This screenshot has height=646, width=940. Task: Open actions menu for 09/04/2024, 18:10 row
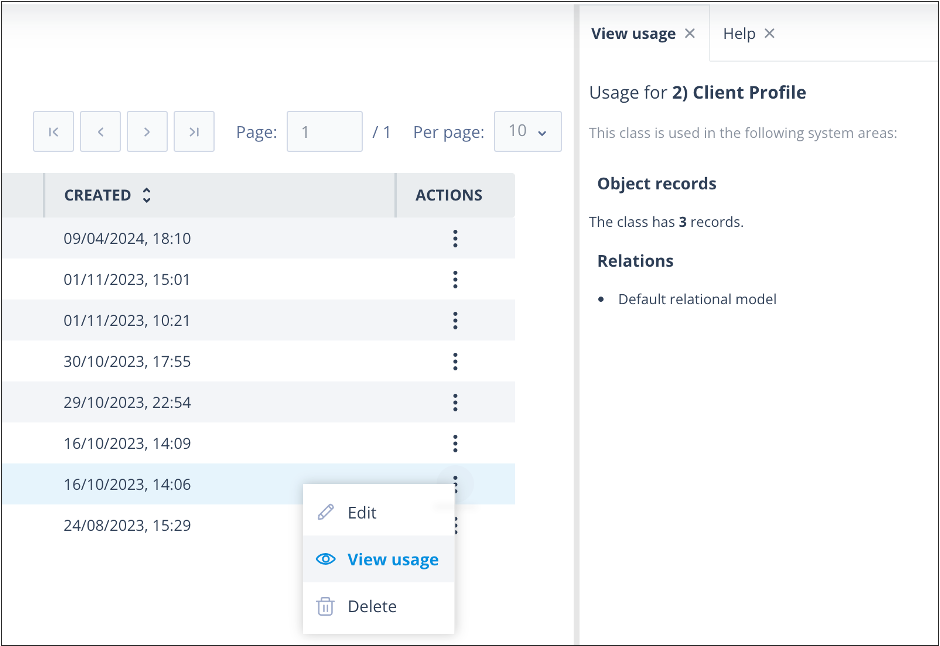pyautogui.click(x=455, y=239)
